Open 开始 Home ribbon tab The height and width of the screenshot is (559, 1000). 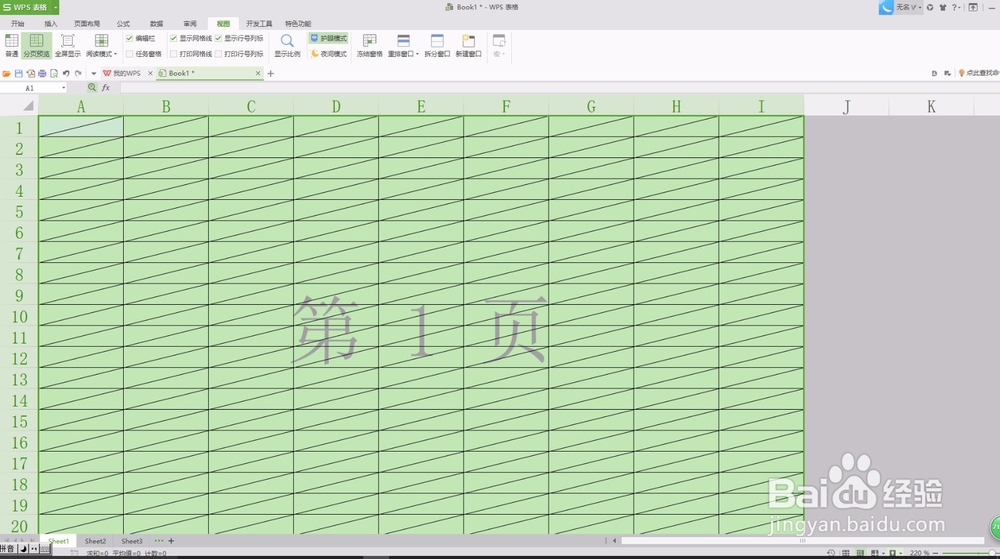[x=17, y=24]
